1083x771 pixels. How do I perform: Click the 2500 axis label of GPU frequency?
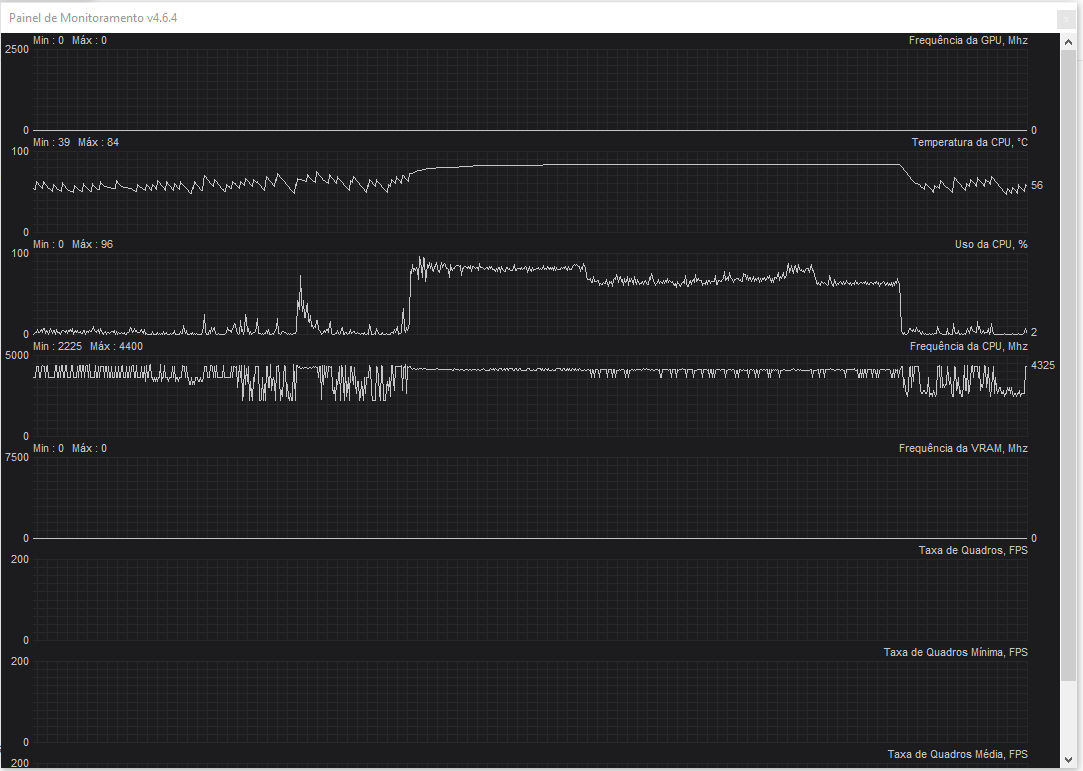click(x=17, y=50)
